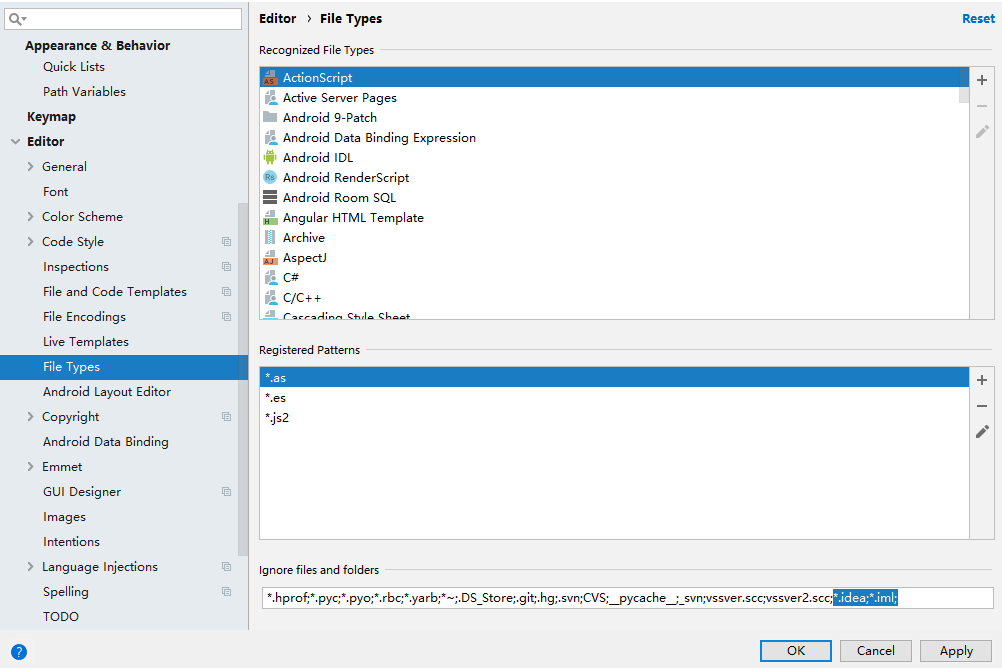Expand the Emmet node
Image resolution: width=1002 pixels, height=668 pixels.
(30, 467)
